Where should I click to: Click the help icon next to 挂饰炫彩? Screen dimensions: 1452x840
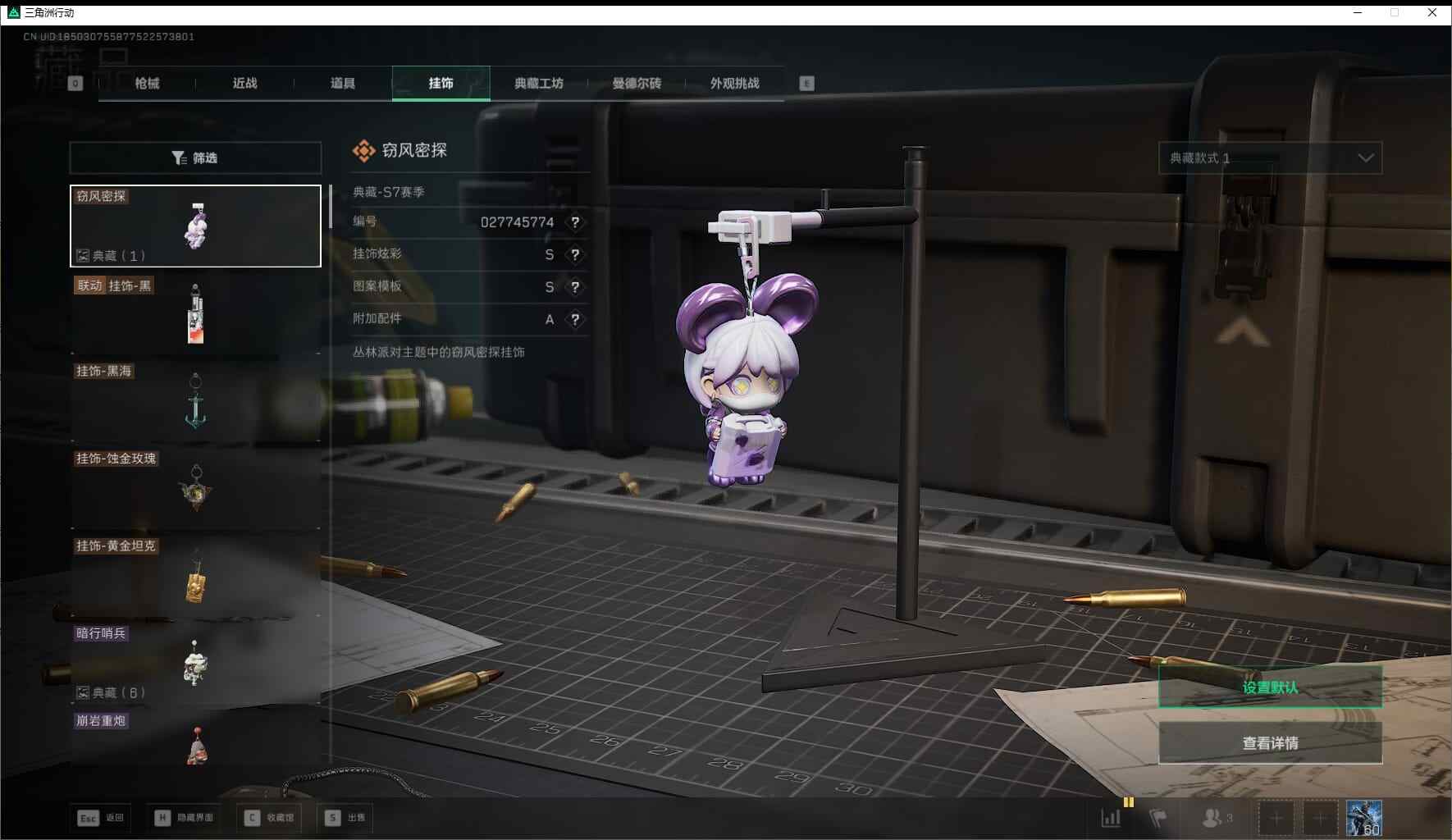pos(575,254)
